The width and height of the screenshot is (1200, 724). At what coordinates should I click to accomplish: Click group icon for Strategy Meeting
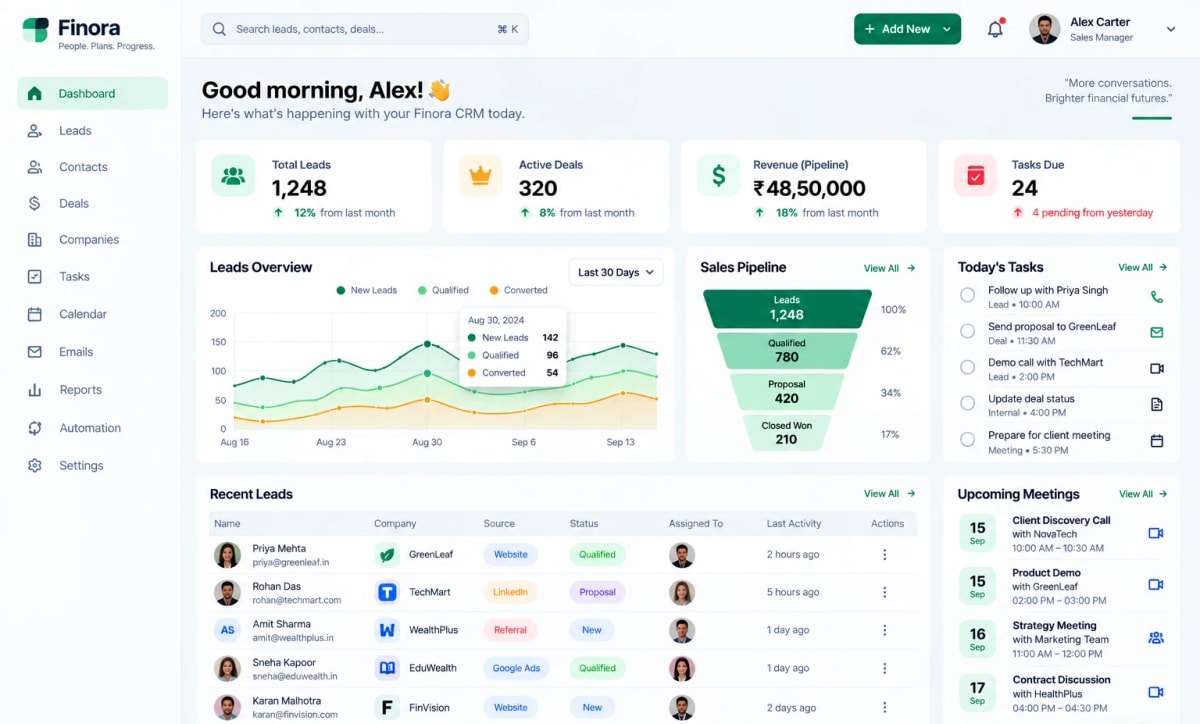point(1156,637)
